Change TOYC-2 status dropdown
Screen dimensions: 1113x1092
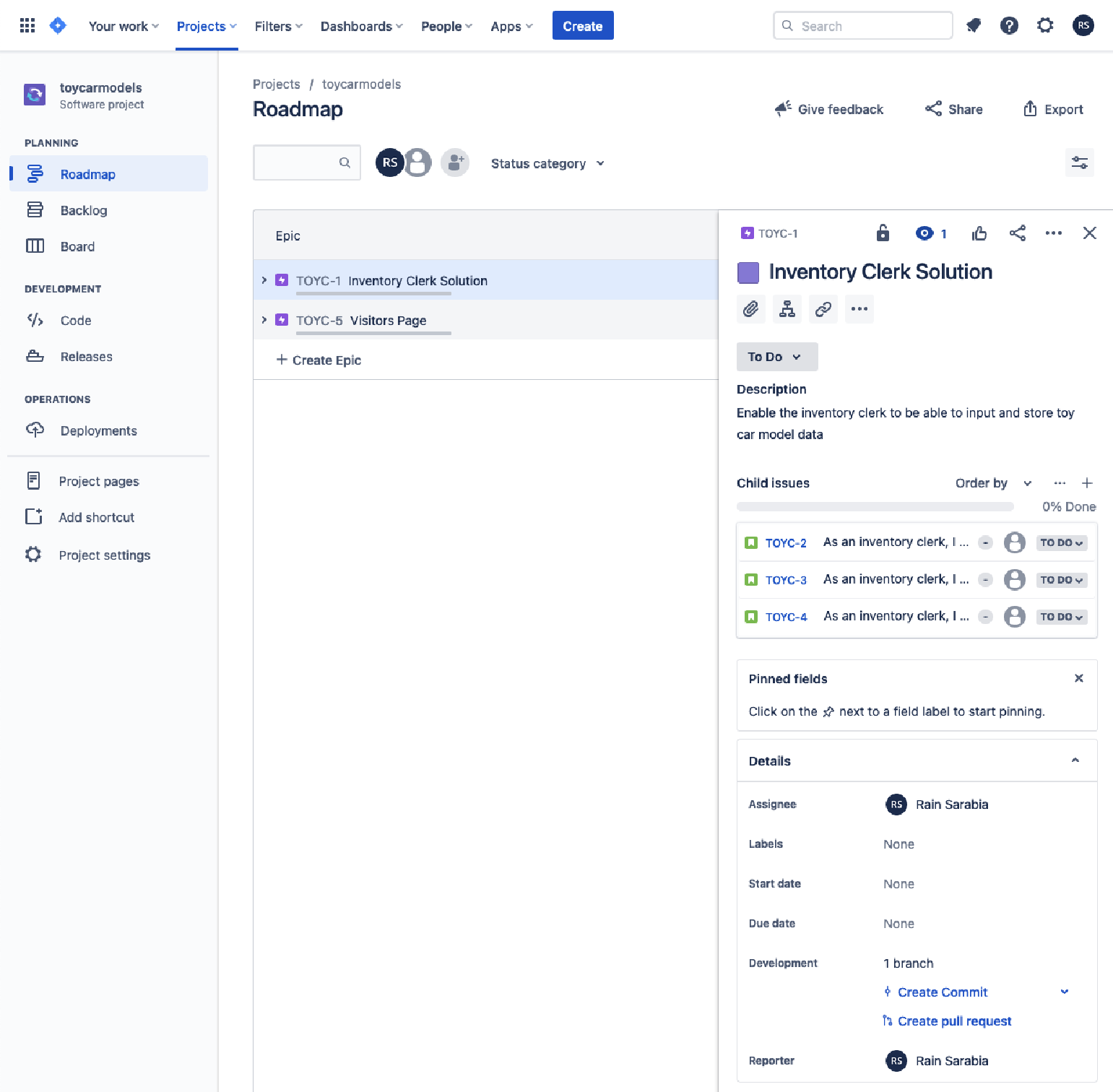click(x=1062, y=542)
